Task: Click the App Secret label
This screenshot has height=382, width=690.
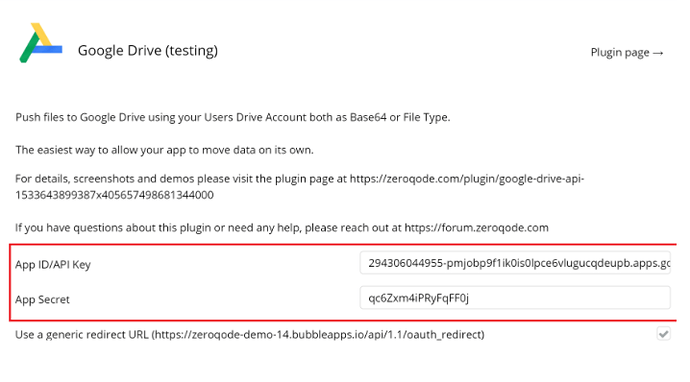Action: coord(42,300)
